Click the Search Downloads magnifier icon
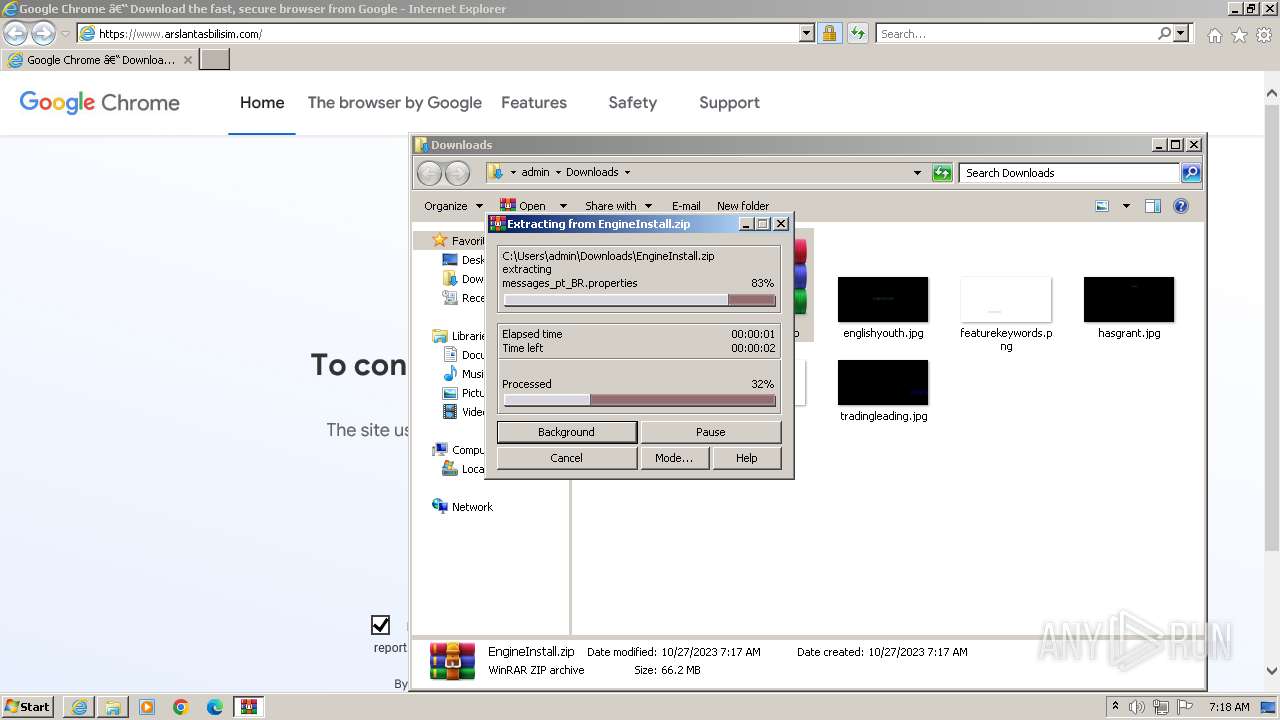The width and height of the screenshot is (1280, 720). tap(1190, 173)
